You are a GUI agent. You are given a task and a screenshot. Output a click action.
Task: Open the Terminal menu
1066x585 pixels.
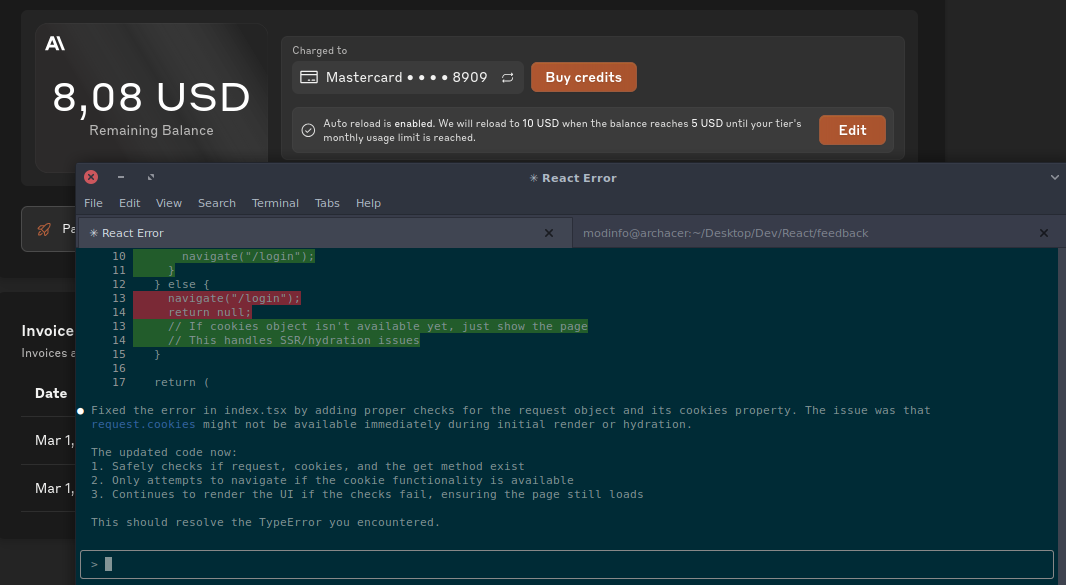click(x=275, y=203)
